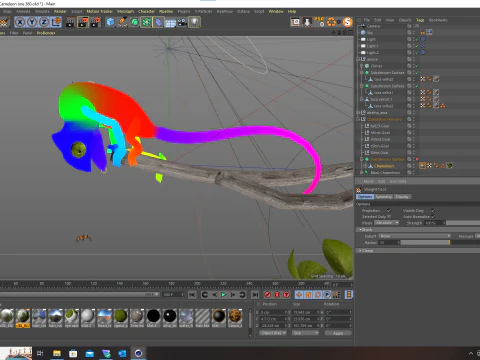Click the Render View clapperboard icon

[x=71, y=22]
